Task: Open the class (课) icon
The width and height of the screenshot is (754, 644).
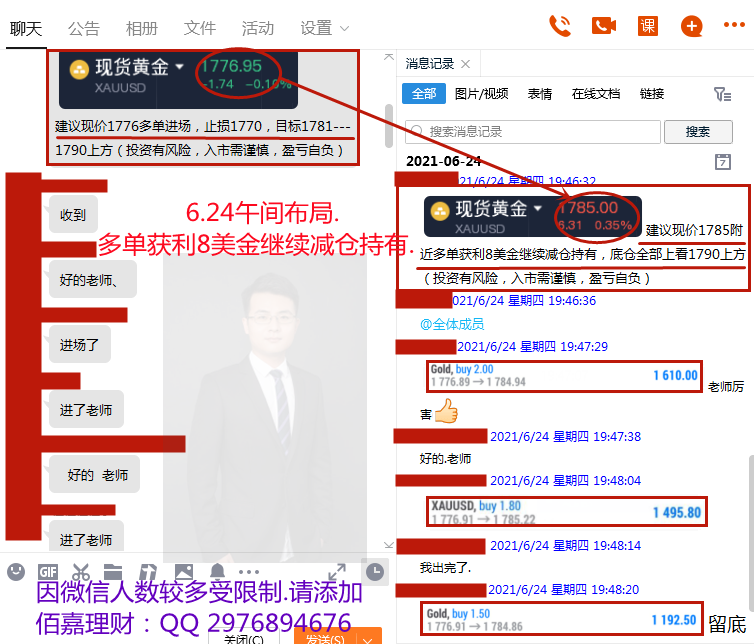Action: [648, 26]
